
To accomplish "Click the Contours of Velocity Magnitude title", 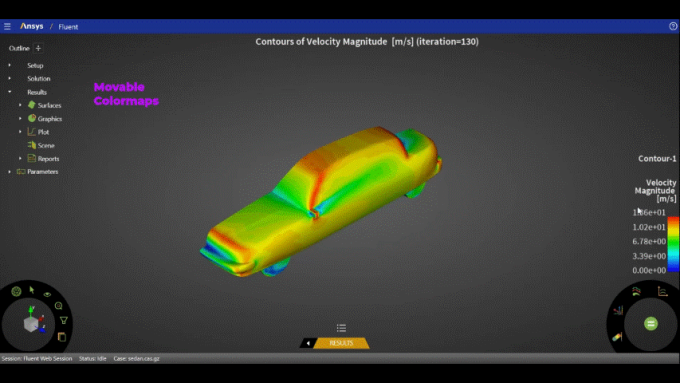I will coord(367,42).
